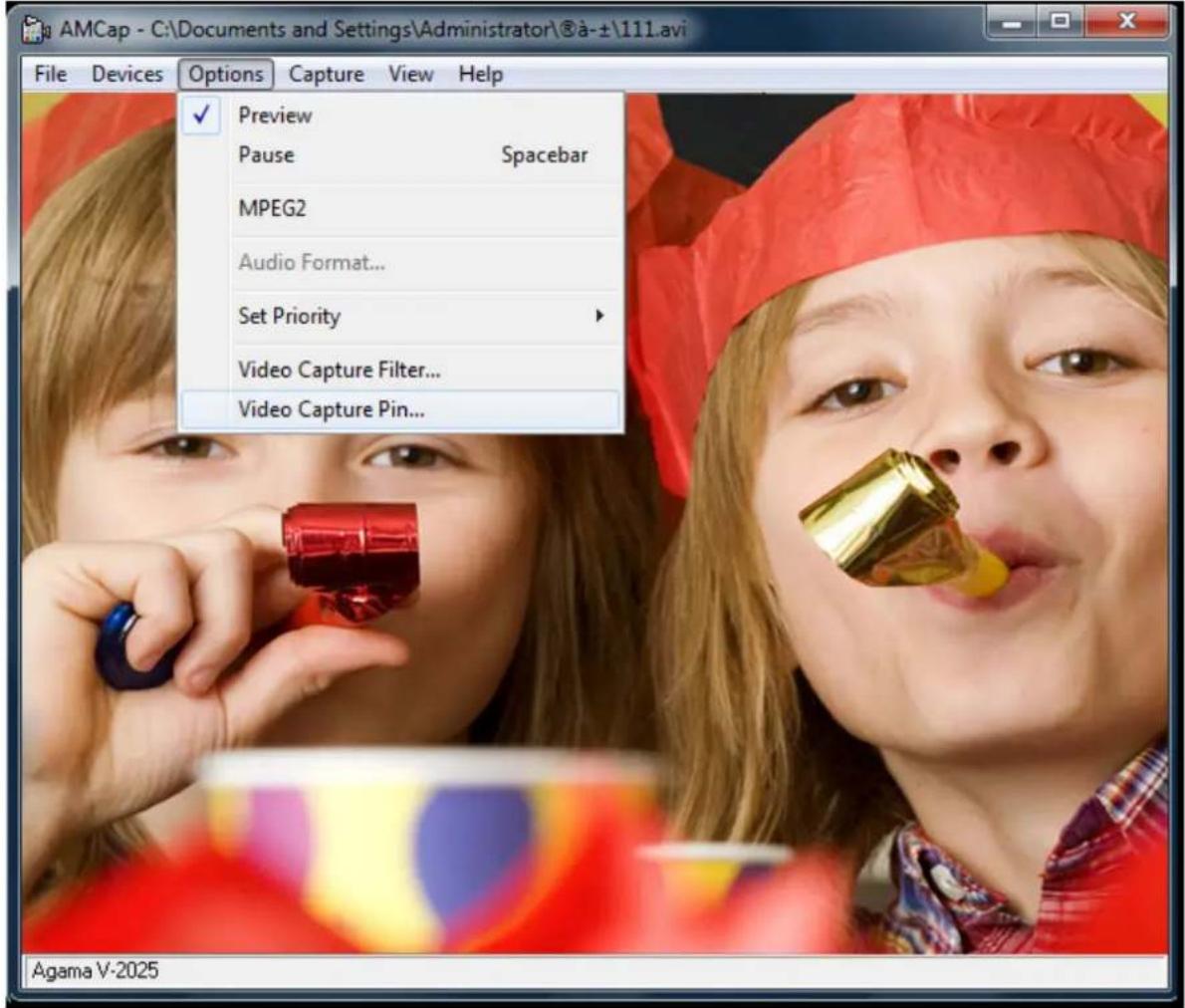Screen dimensions: 1185x1008
Task: Open the Help menu
Action: pyautogui.click(x=481, y=74)
